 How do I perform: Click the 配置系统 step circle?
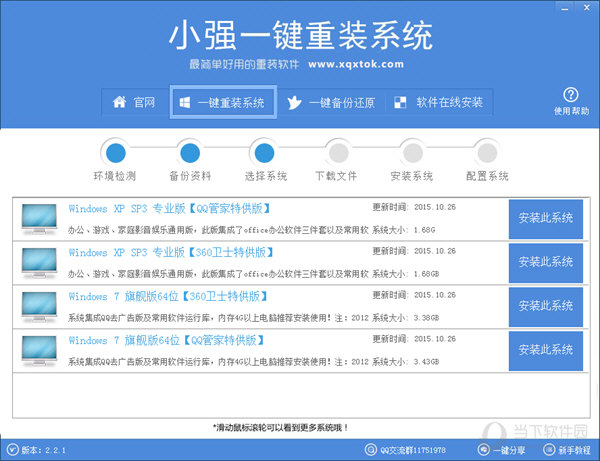pos(487,153)
